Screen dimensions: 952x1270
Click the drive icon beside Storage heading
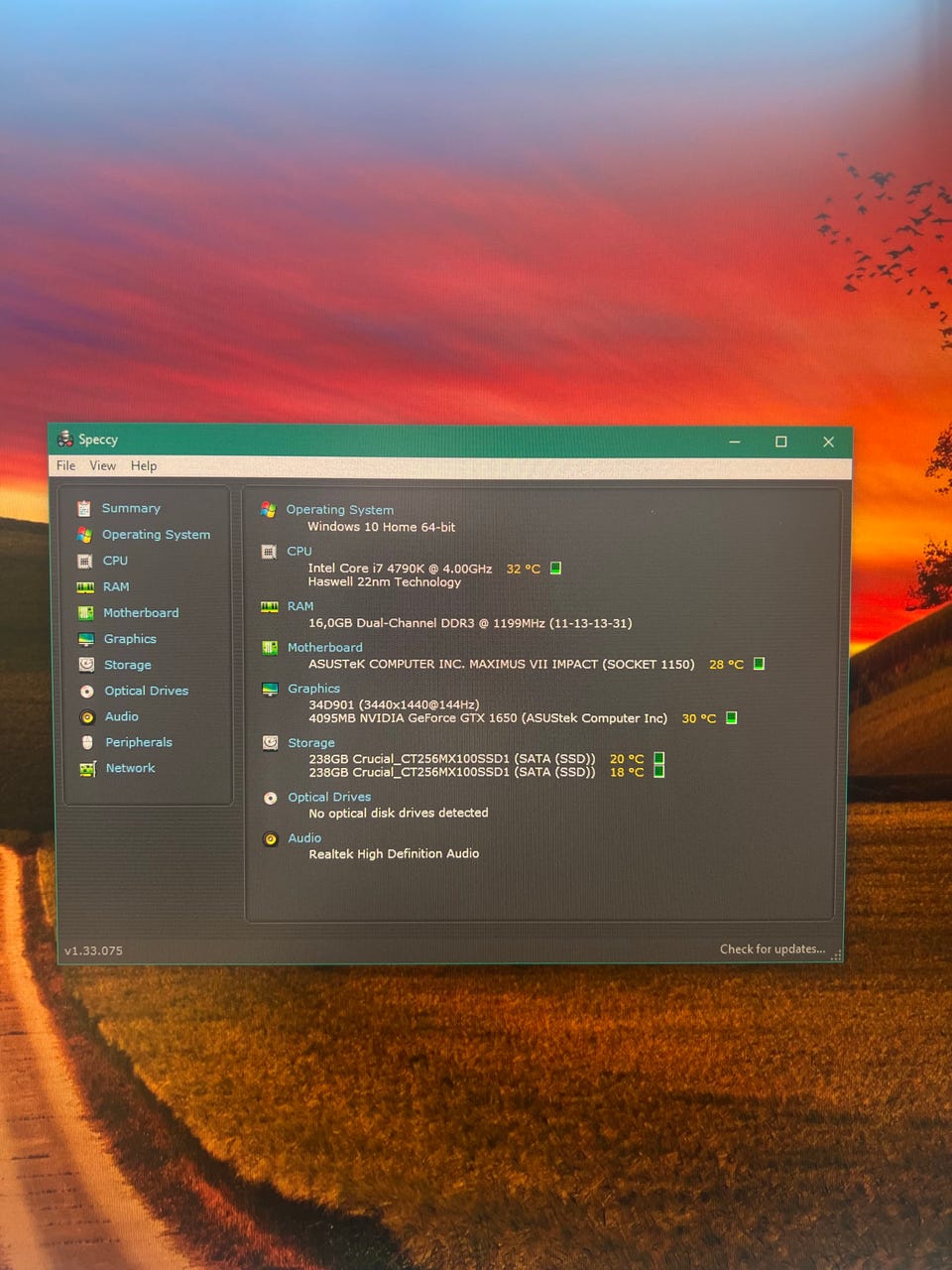(270, 742)
